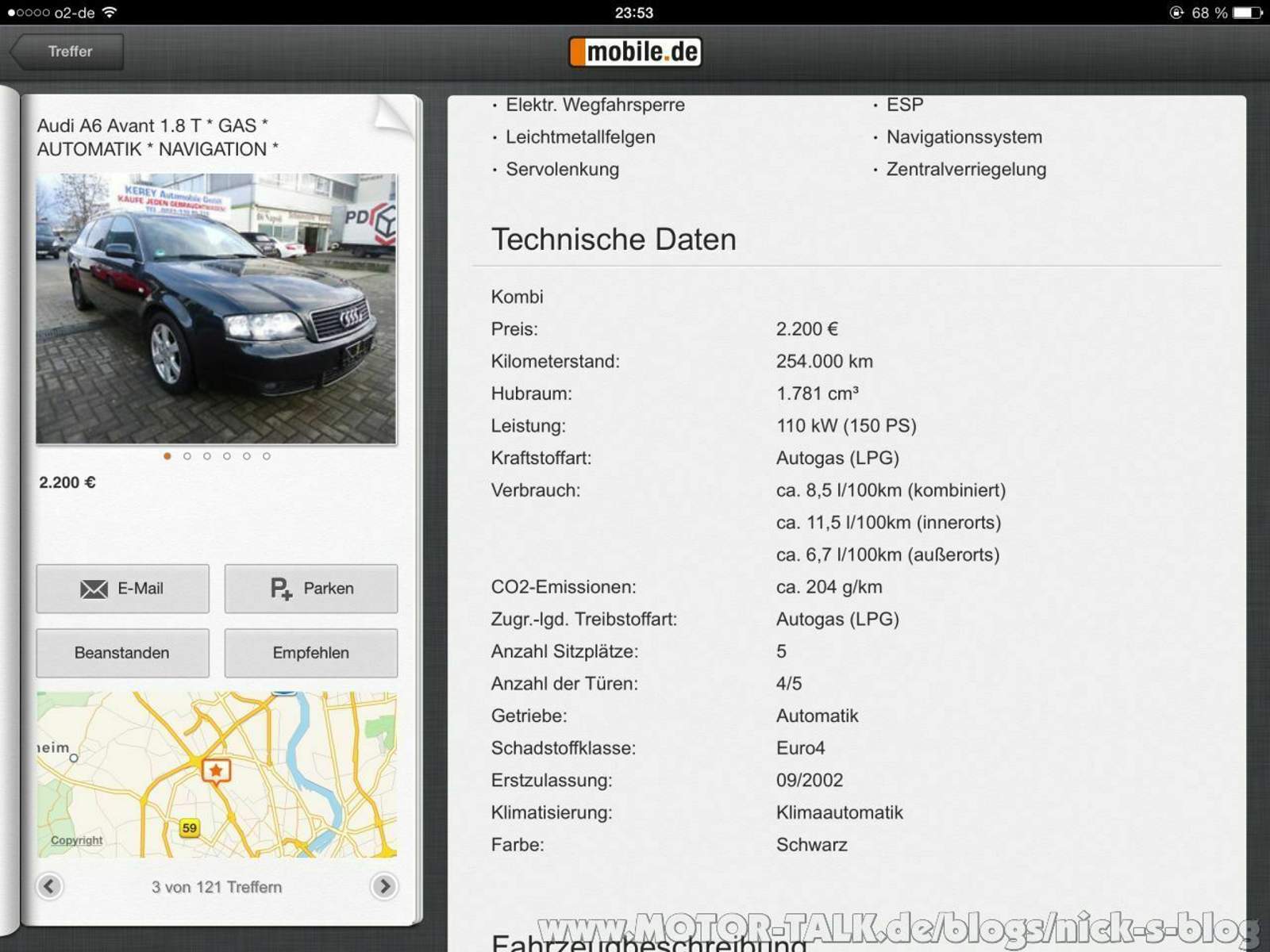This screenshot has height=952, width=1270.
Task: Tap the '254.000 km' mileage value
Action: point(824,362)
